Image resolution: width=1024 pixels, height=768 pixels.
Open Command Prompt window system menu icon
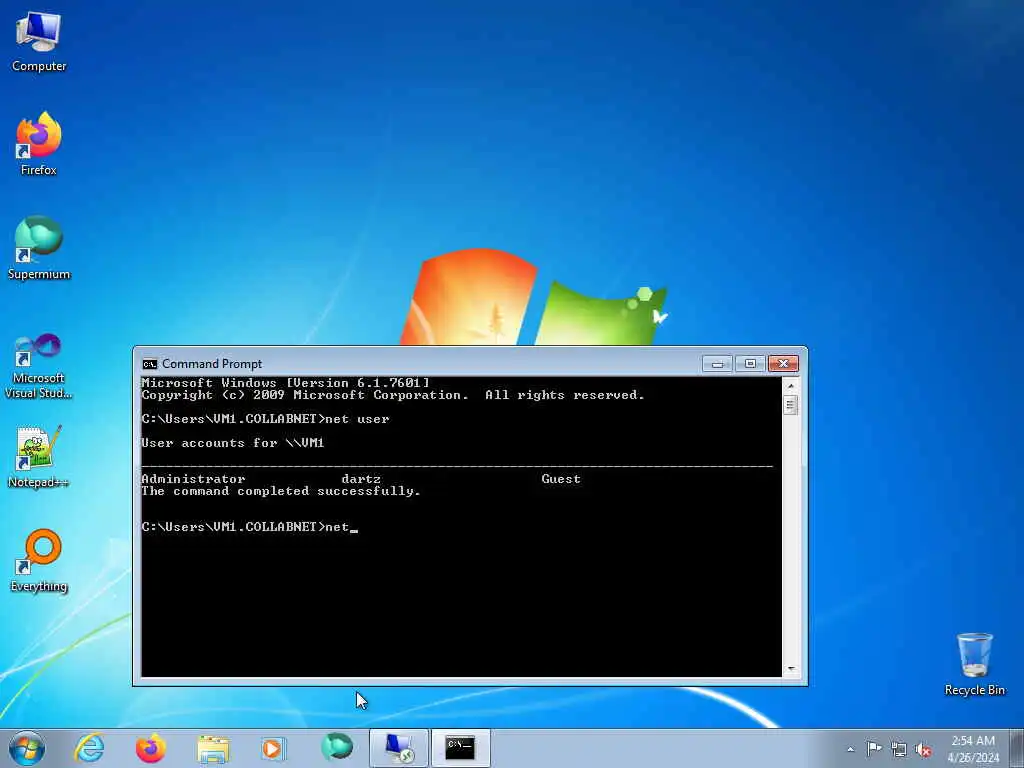point(150,364)
